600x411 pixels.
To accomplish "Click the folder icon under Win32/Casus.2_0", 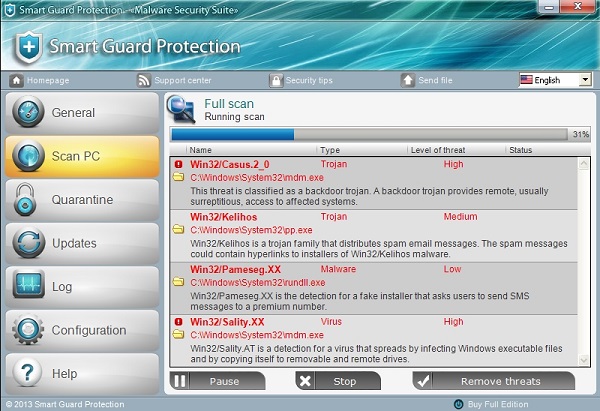I will [178, 177].
